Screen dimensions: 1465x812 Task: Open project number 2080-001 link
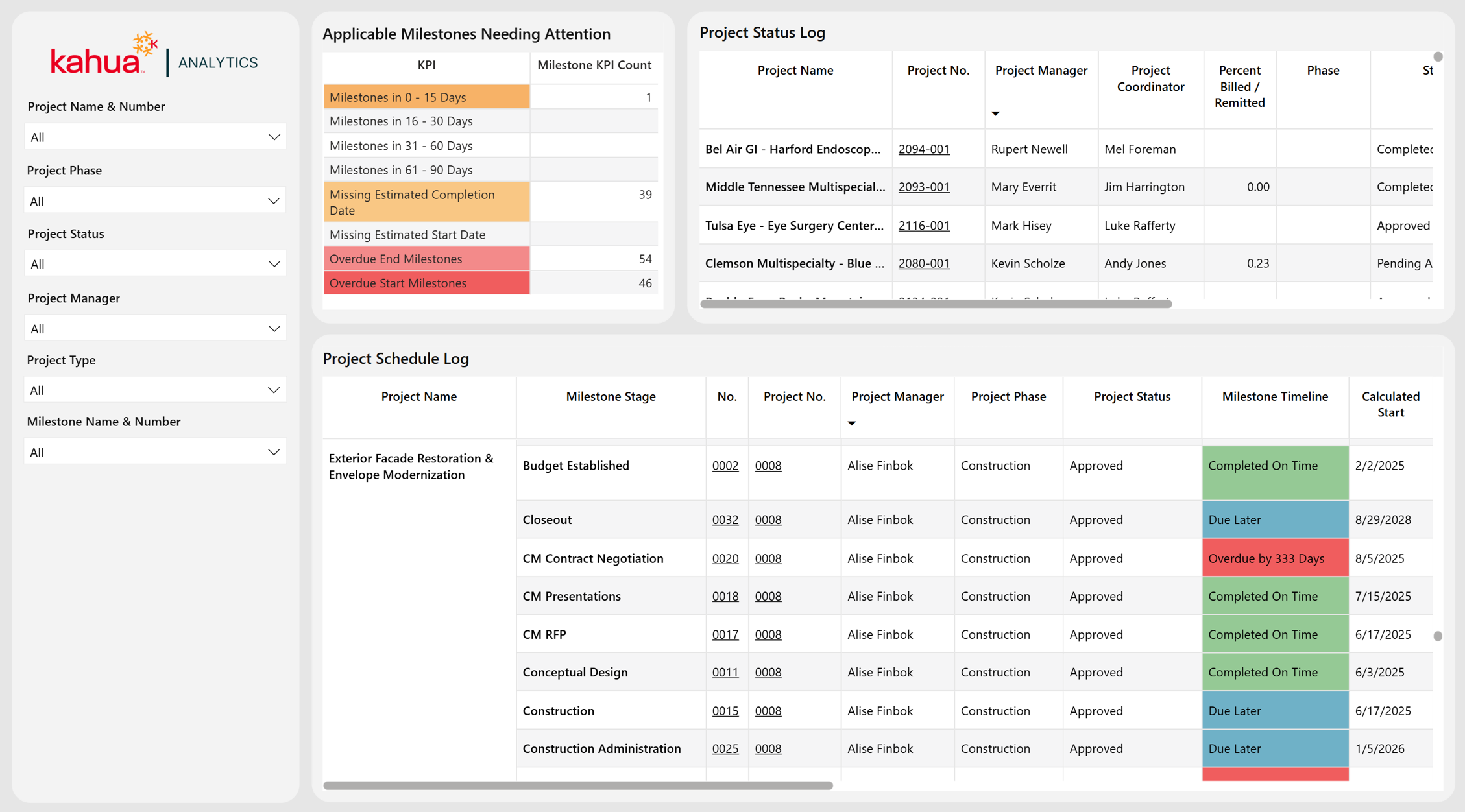[x=924, y=263]
